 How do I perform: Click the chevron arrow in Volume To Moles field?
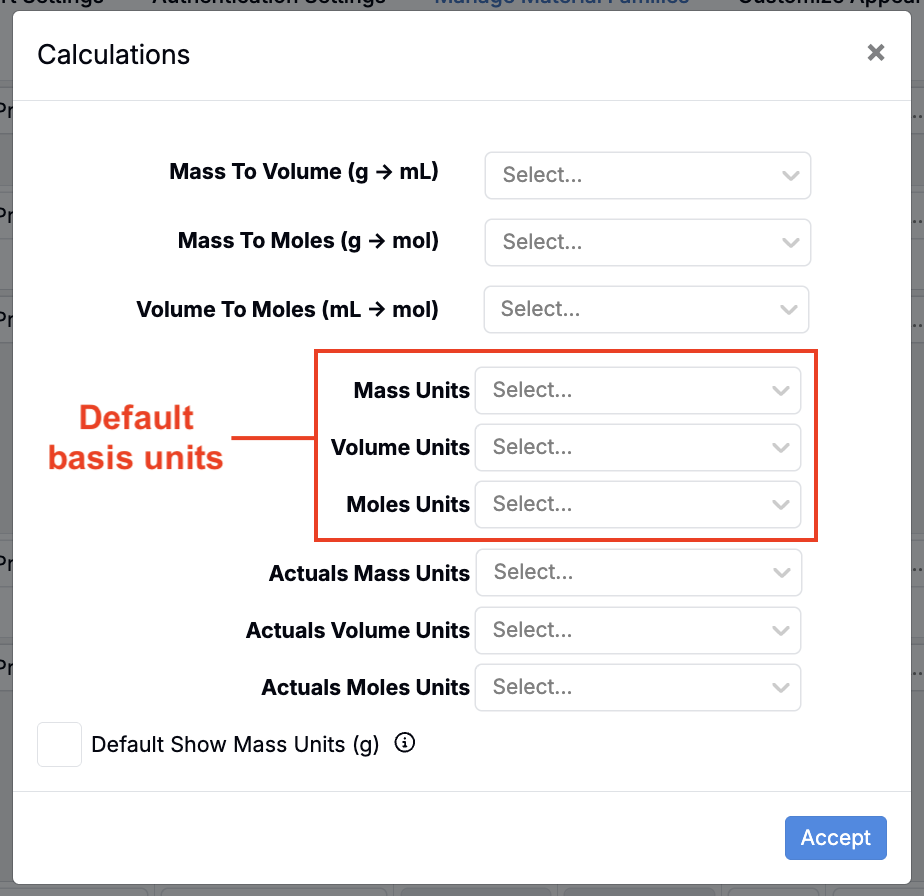tap(788, 310)
